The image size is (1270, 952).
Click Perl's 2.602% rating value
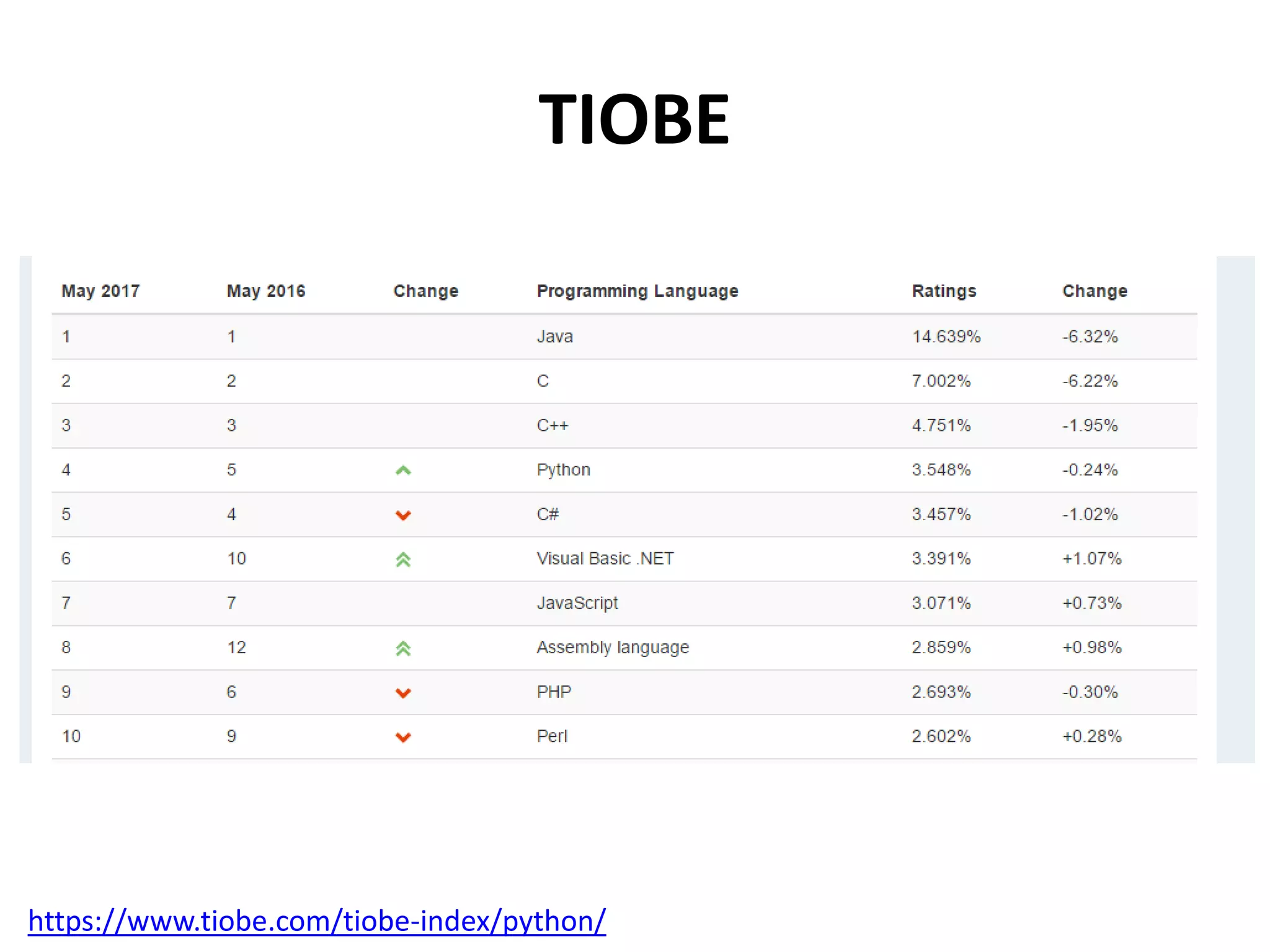(x=941, y=736)
